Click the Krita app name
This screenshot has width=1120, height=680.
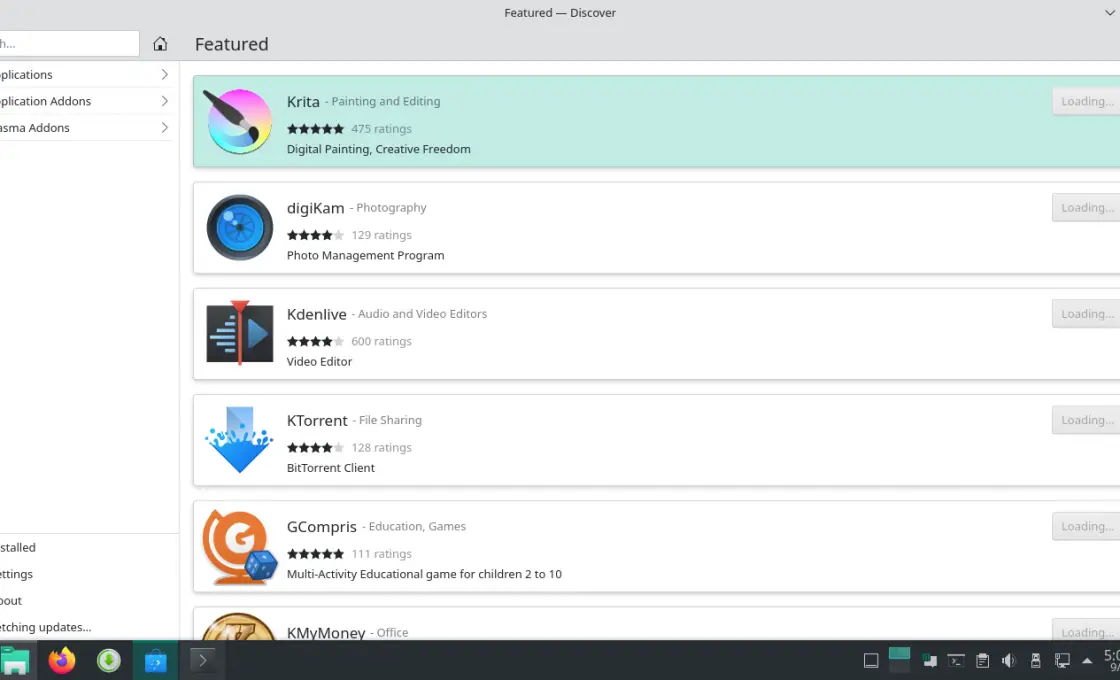[x=303, y=101]
